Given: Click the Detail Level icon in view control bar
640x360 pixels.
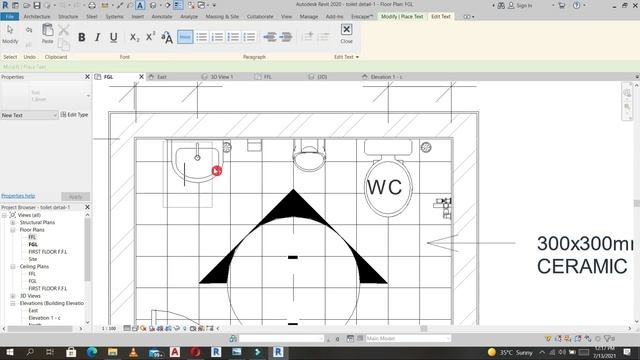Looking at the screenshot, I should (127, 328).
